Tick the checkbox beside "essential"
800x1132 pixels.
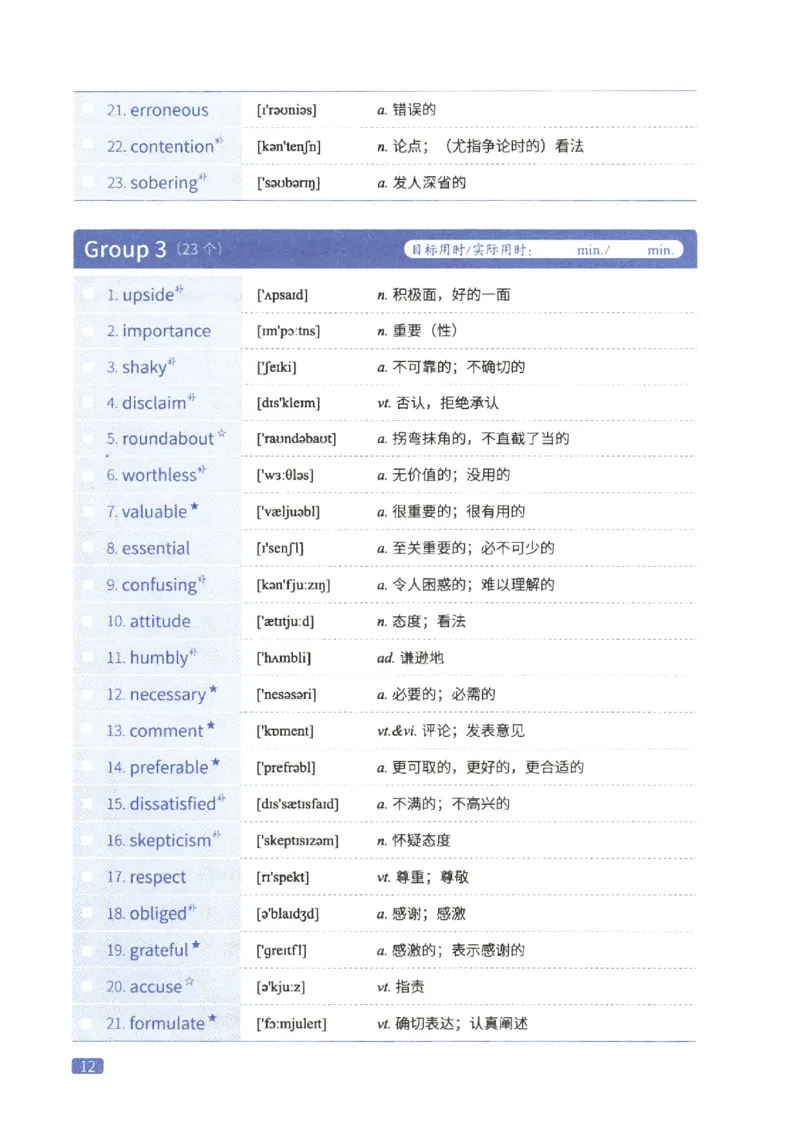click(88, 548)
